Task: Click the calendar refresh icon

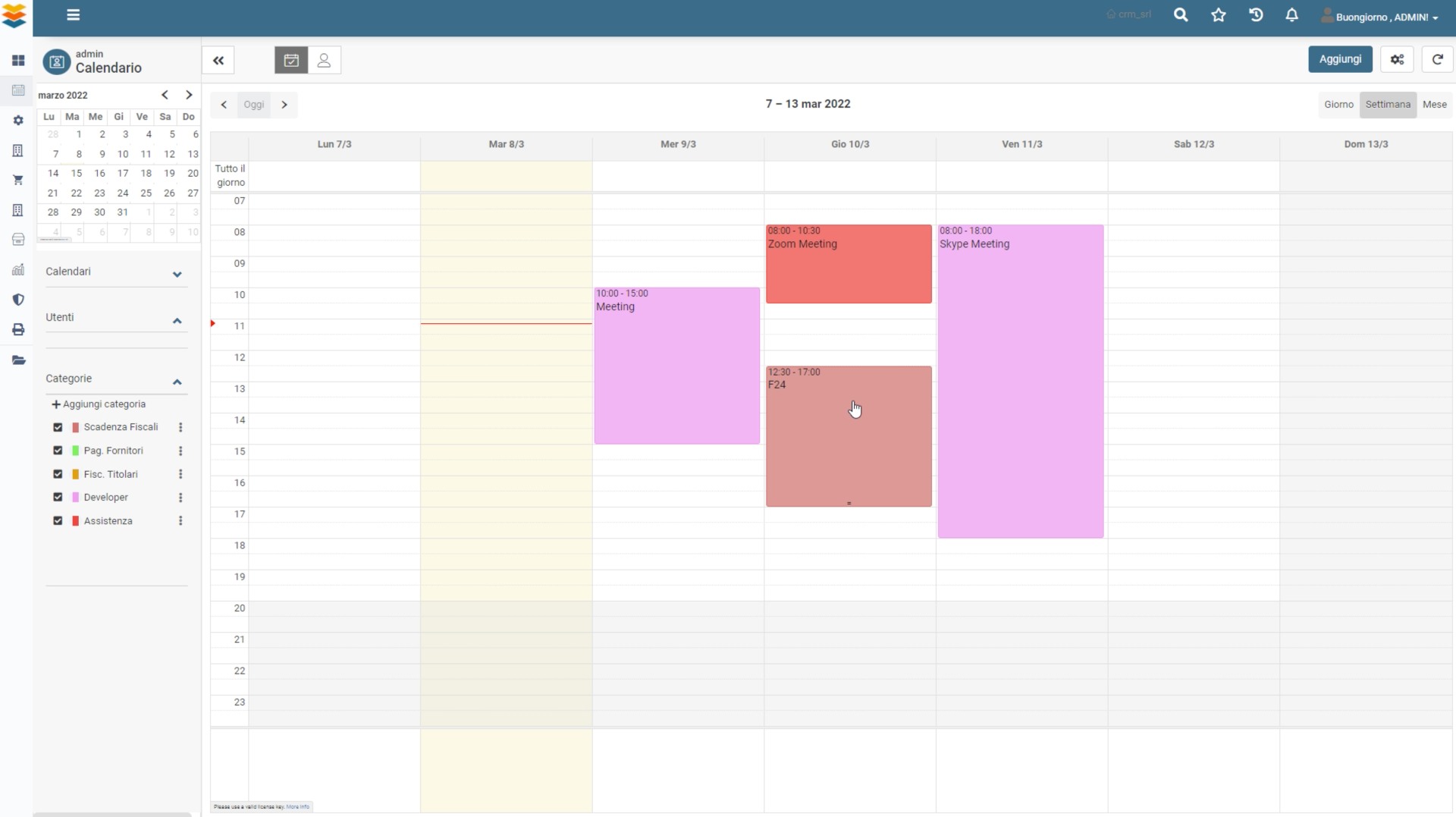Action: point(1436,59)
